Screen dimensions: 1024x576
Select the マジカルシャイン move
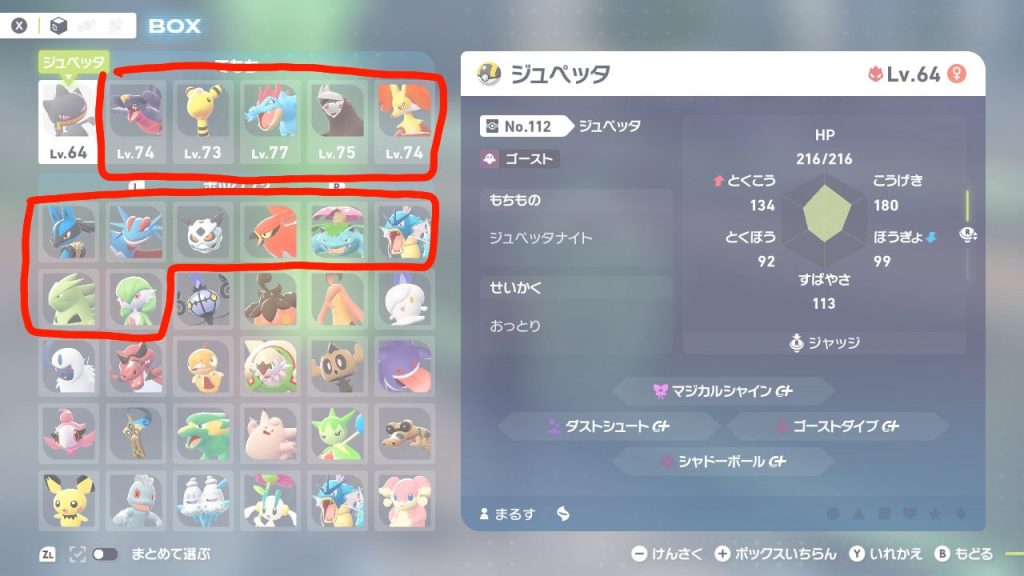(x=724, y=391)
